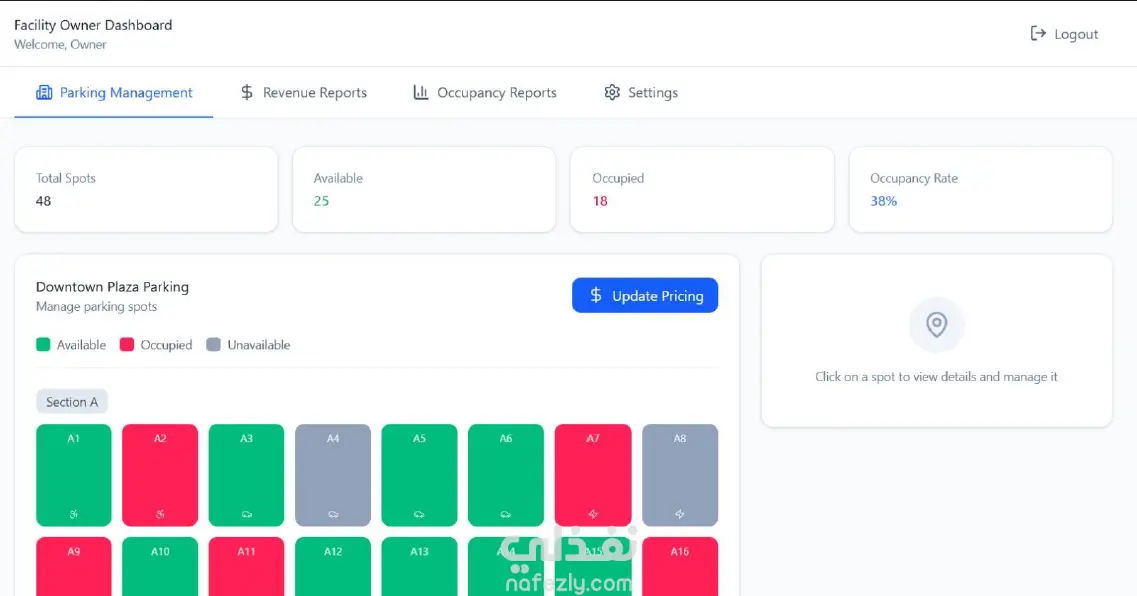Log out using the Logout button
This screenshot has width=1137, height=596.
pos(1064,34)
